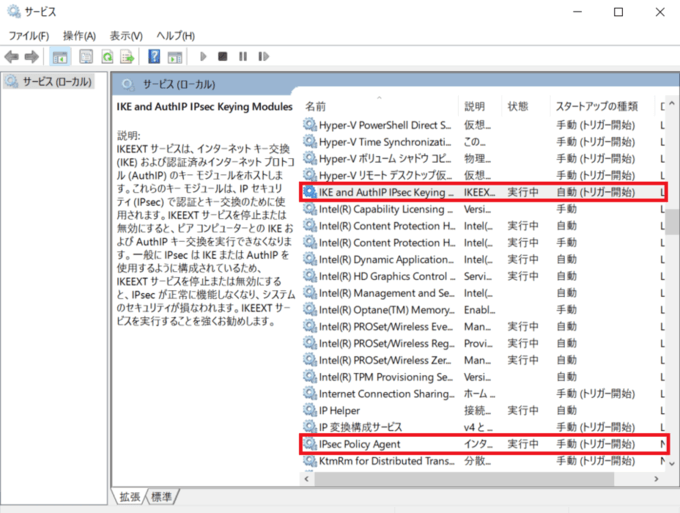Select Intel(R) Management and Se... row
The image size is (680, 513).
[x=483, y=293]
